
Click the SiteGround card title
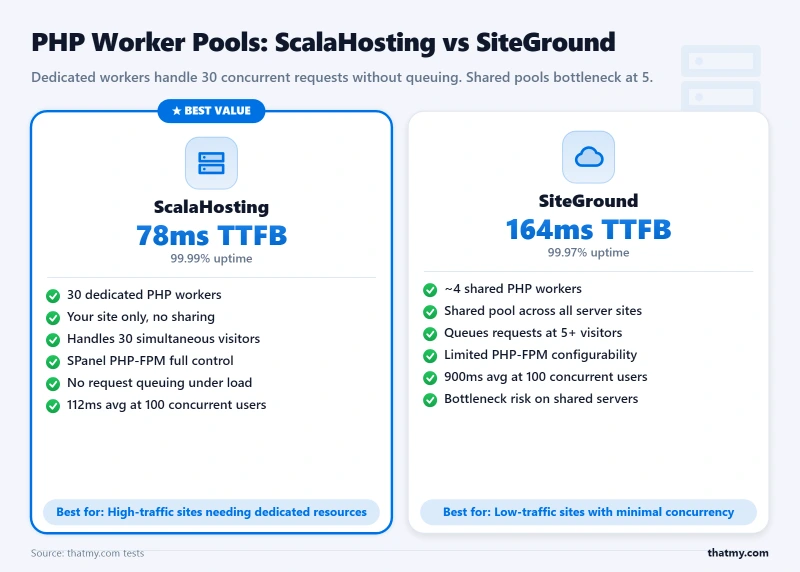click(x=588, y=201)
